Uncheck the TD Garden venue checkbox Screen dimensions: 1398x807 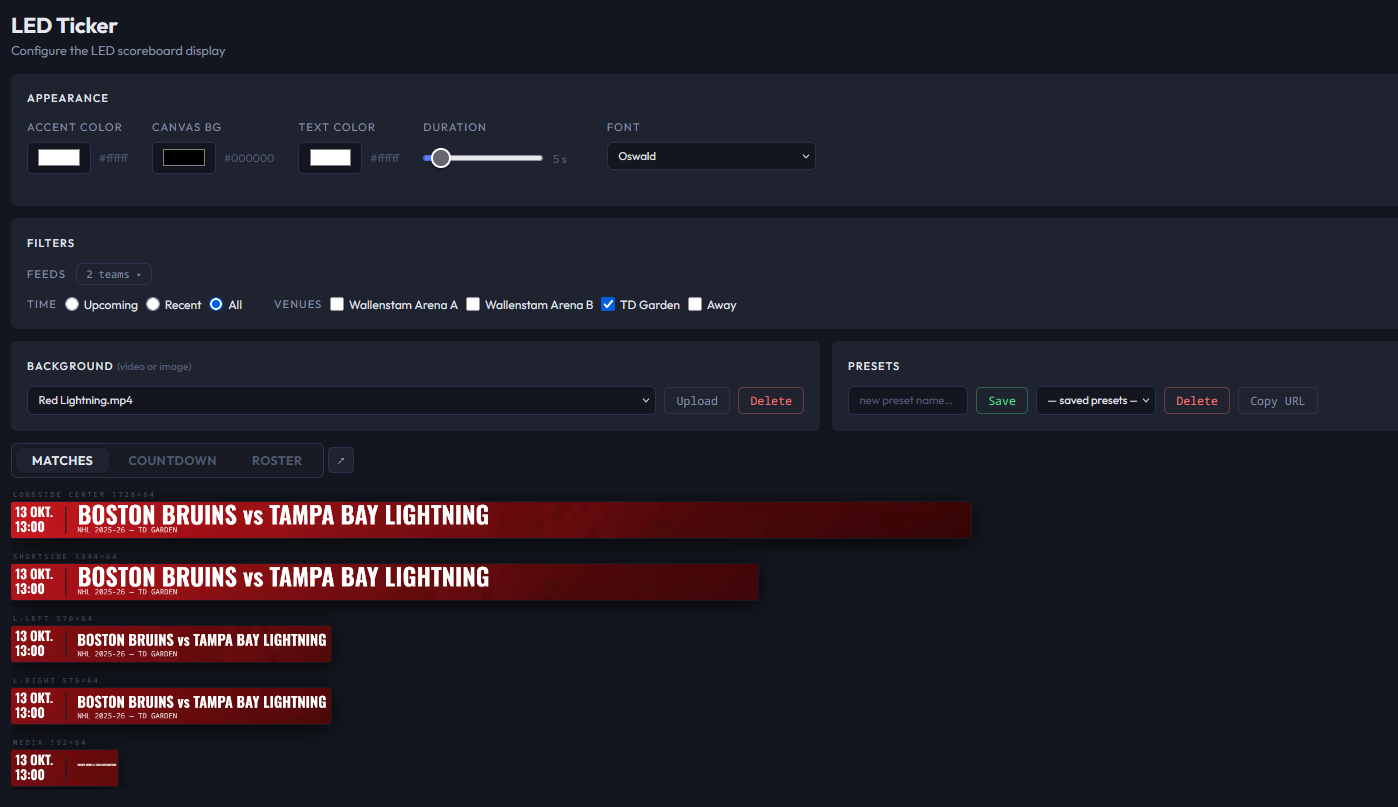(x=608, y=304)
